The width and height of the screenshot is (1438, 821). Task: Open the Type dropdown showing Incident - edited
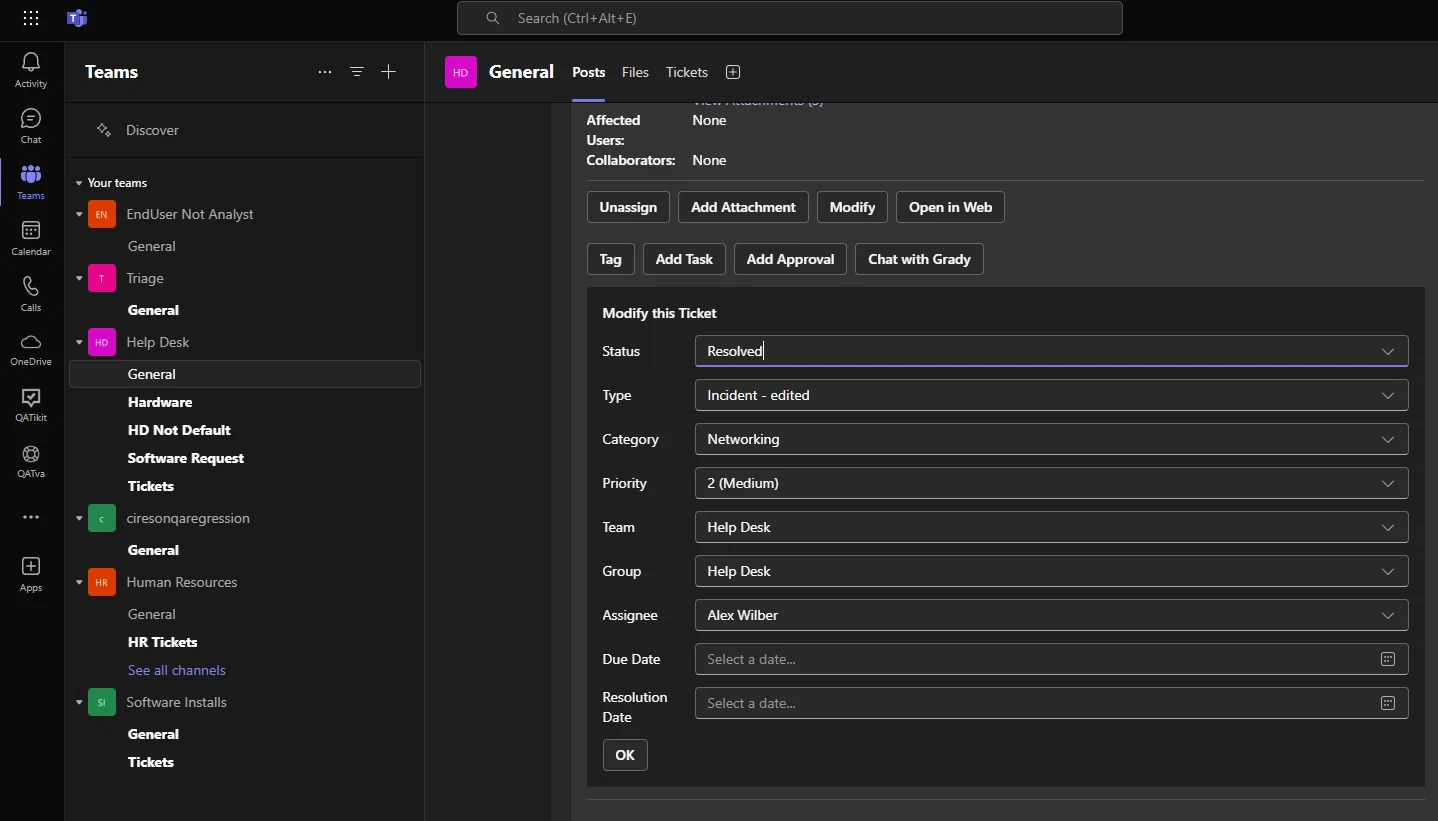pos(1051,395)
